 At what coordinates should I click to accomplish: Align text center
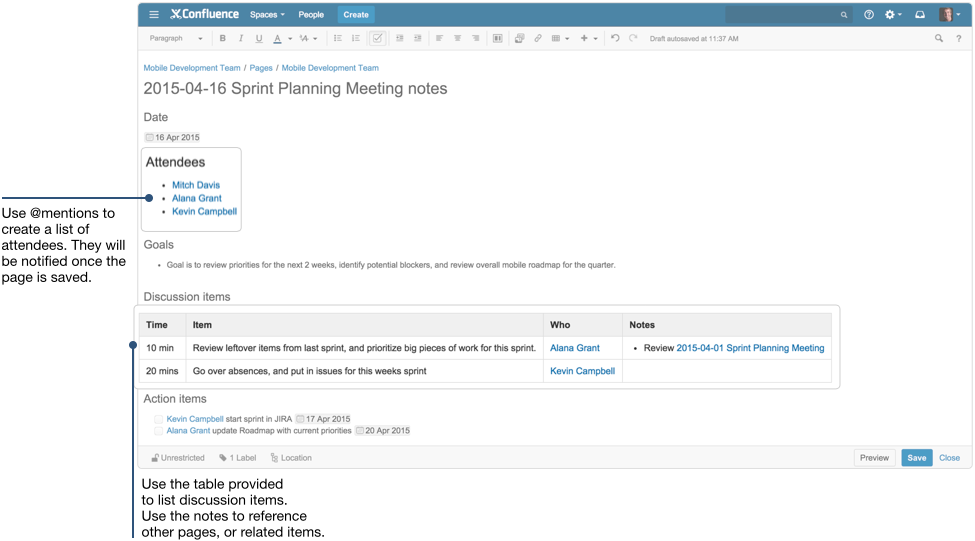pos(457,39)
